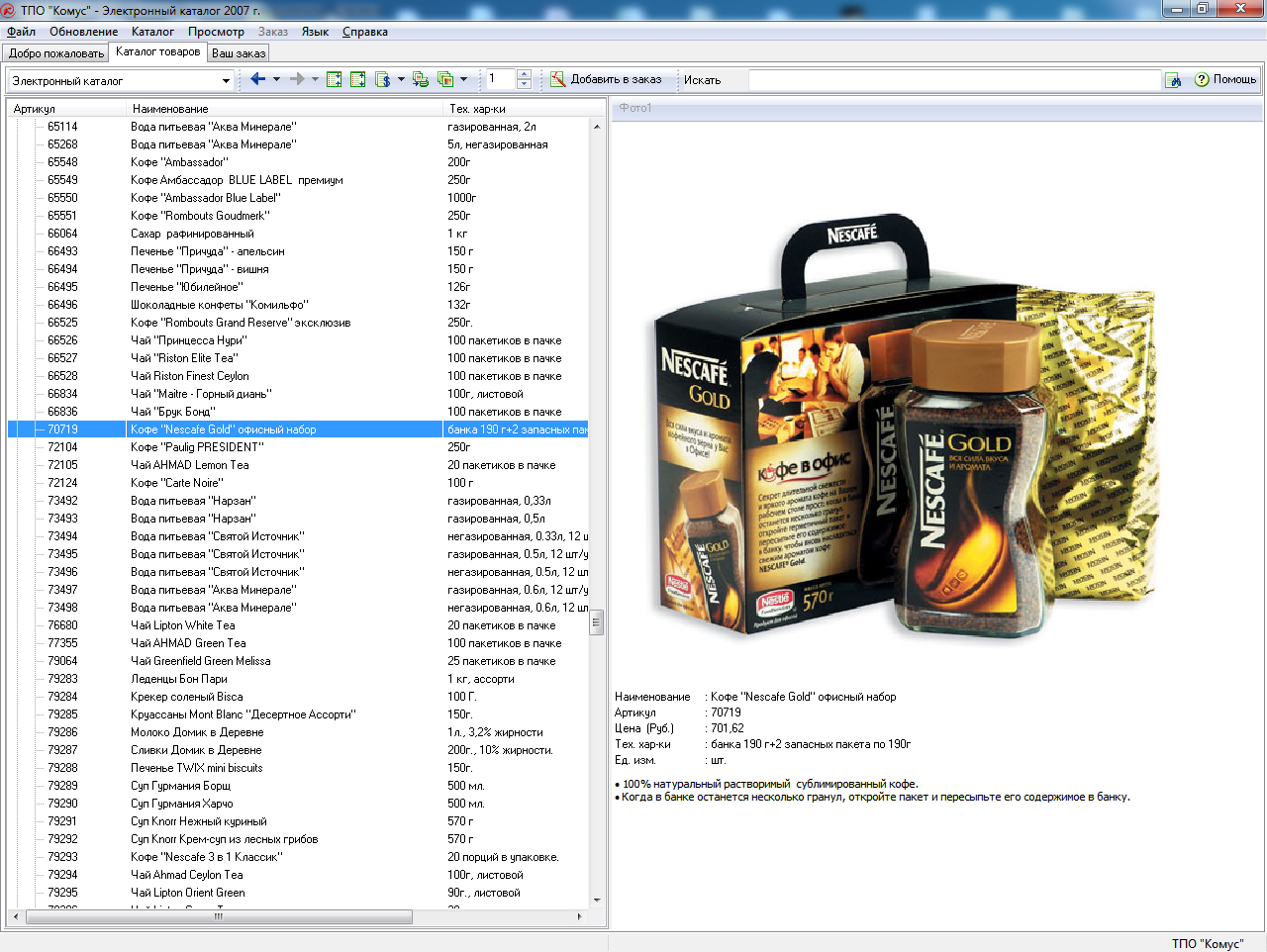This screenshot has height=952, width=1267.
Task: Click the horizontal scrollbar right arrow
Action: tap(580, 917)
